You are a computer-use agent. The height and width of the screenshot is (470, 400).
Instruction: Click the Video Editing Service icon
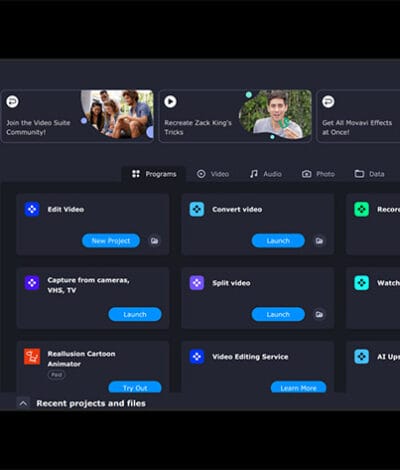pyautogui.click(x=197, y=357)
